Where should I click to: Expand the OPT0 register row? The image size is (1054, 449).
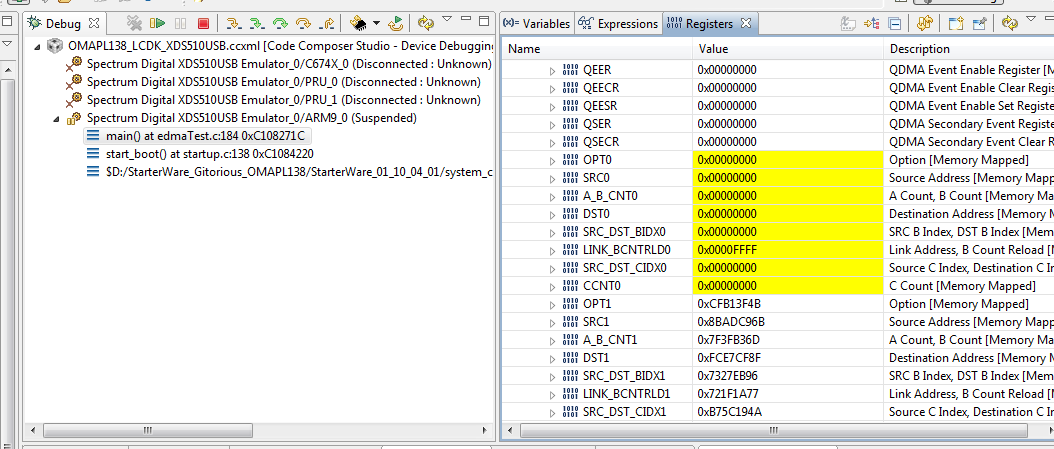coord(553,160)
